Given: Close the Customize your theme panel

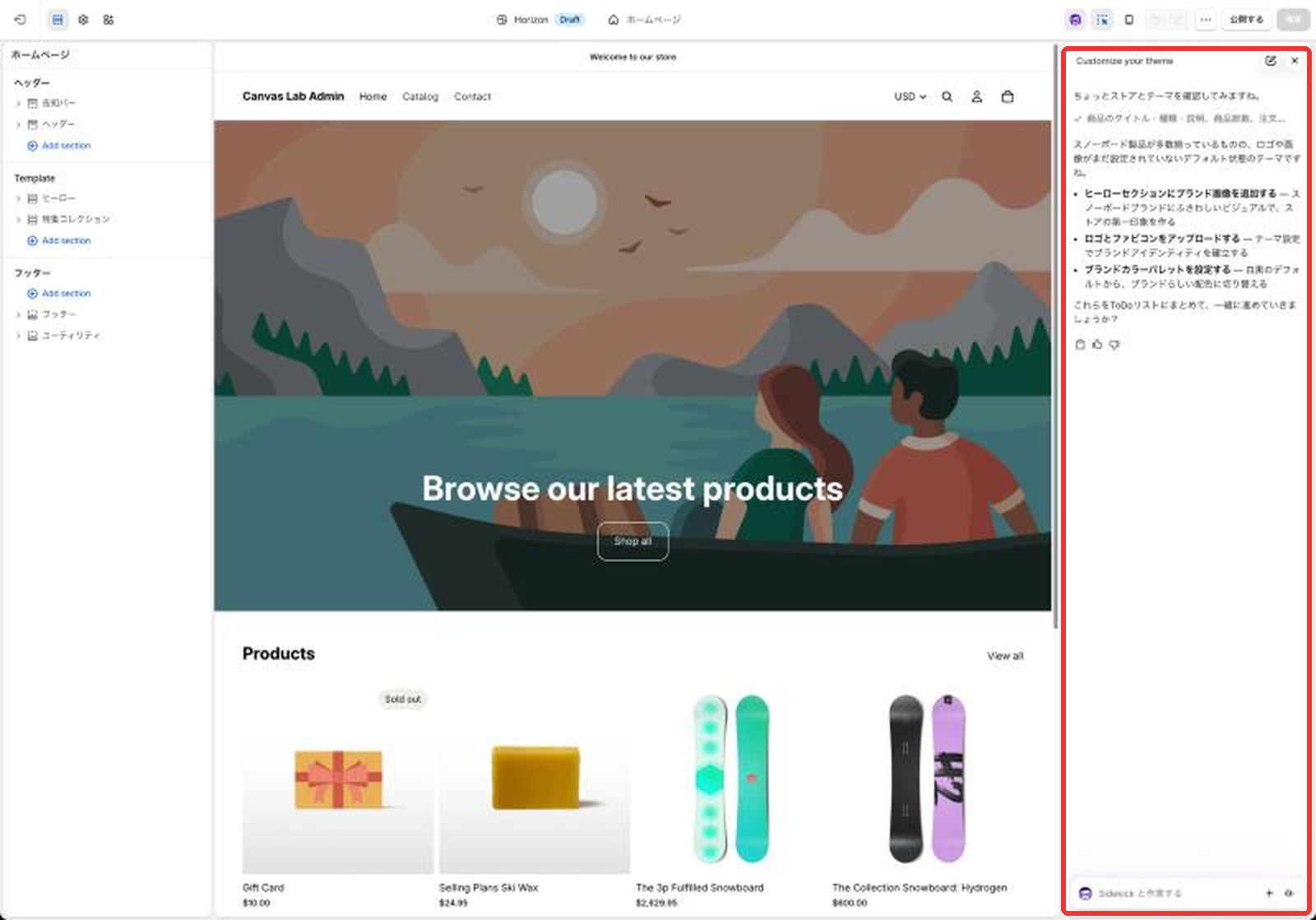Looking at the screenshot, I should coord(1295,61).
